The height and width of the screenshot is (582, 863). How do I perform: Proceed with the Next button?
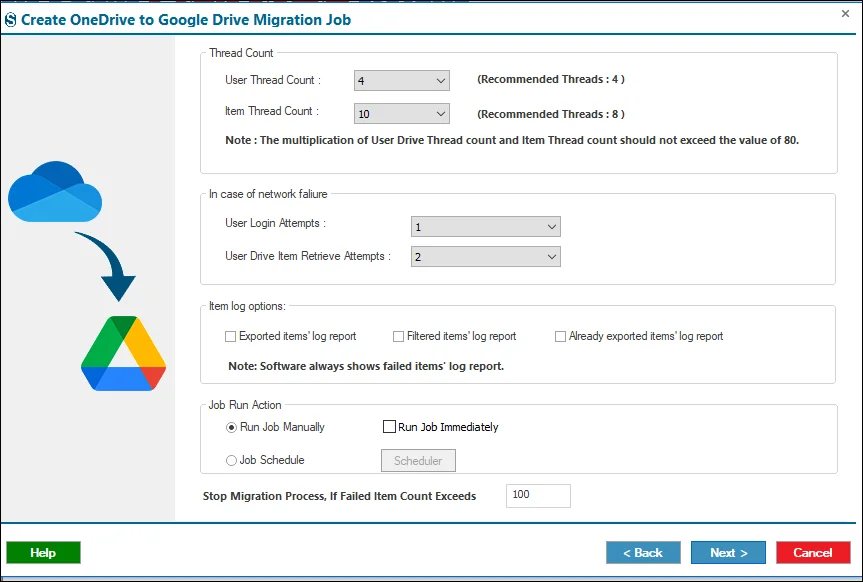(x=728, y=552)
